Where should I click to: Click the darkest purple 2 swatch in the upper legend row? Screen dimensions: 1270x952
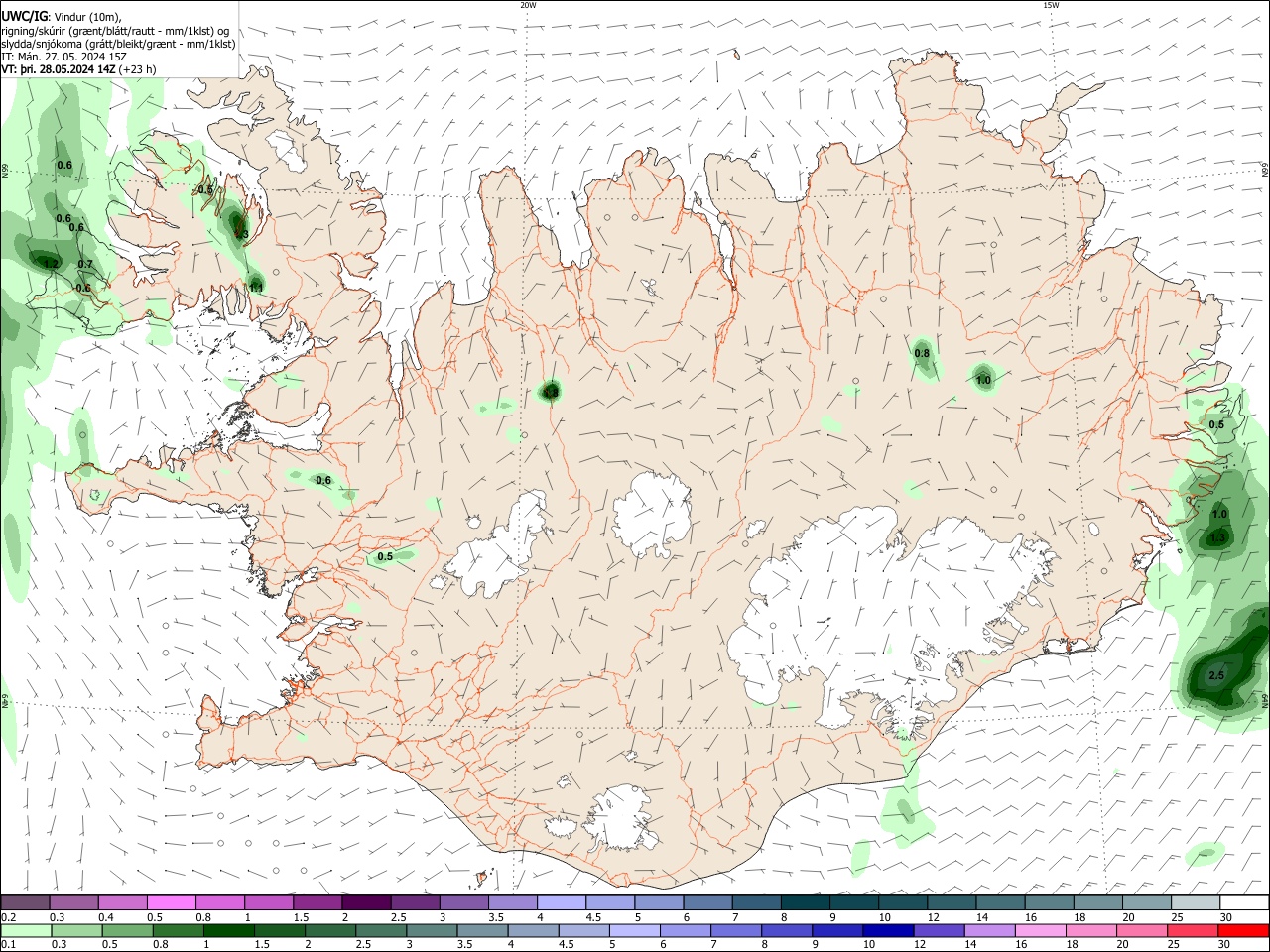click(x=365, y=903)
